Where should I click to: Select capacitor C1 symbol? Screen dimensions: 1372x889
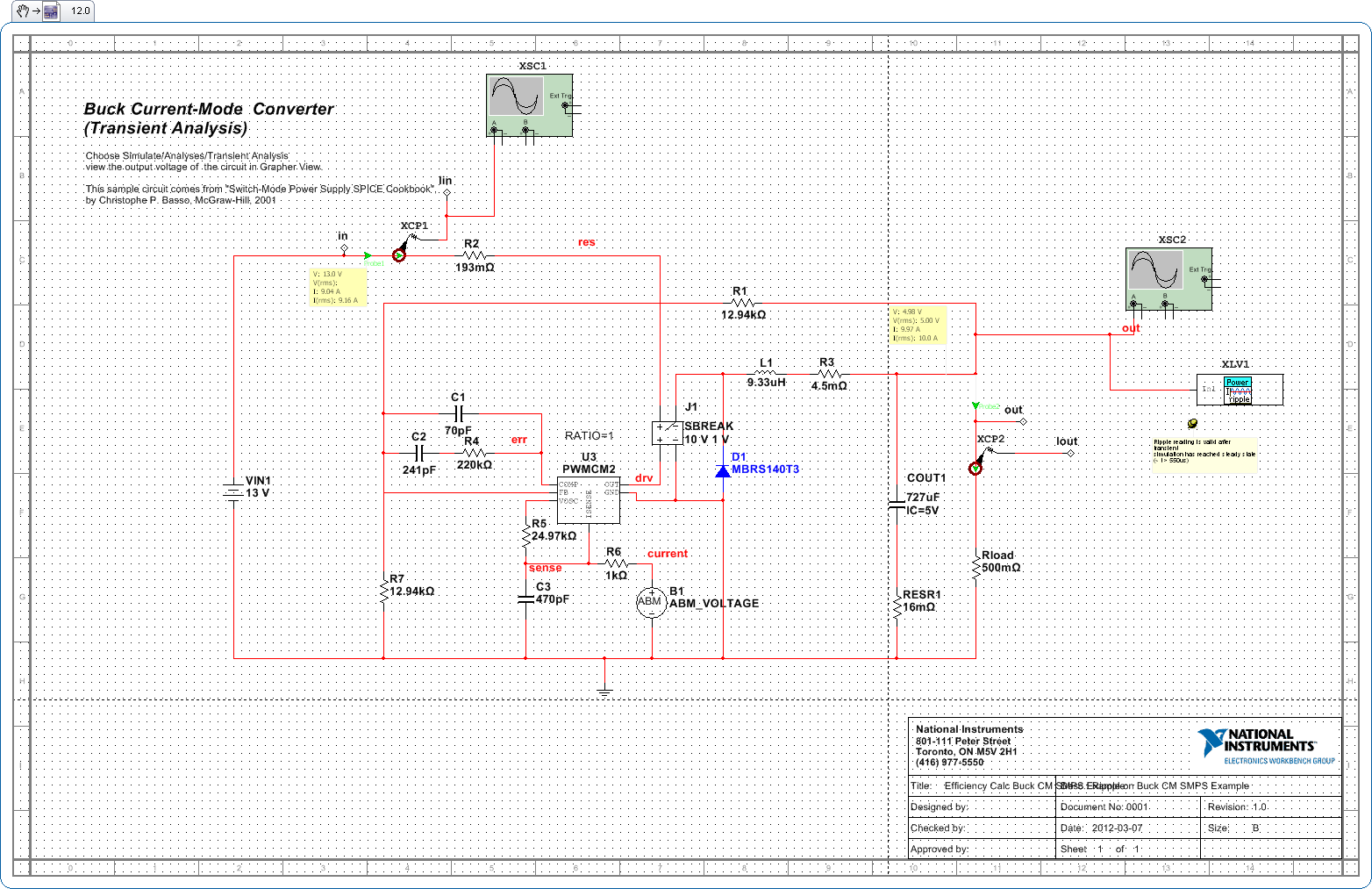pyautogui.click(x=458, y=413)
